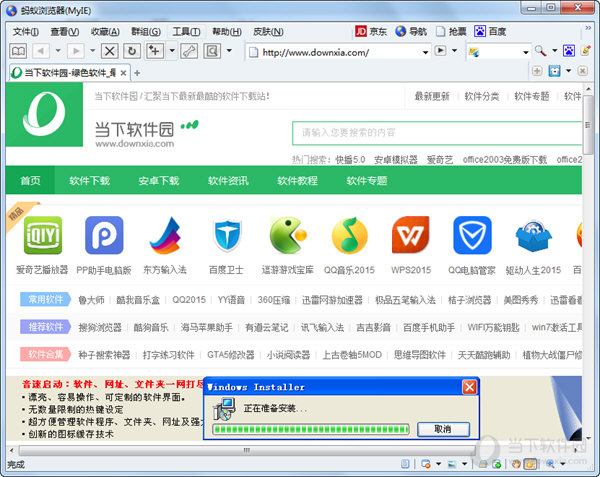The height and width of the screenshot is (477, 600).
Task: Stop page loading with the X button
Action: pos(109,51)
